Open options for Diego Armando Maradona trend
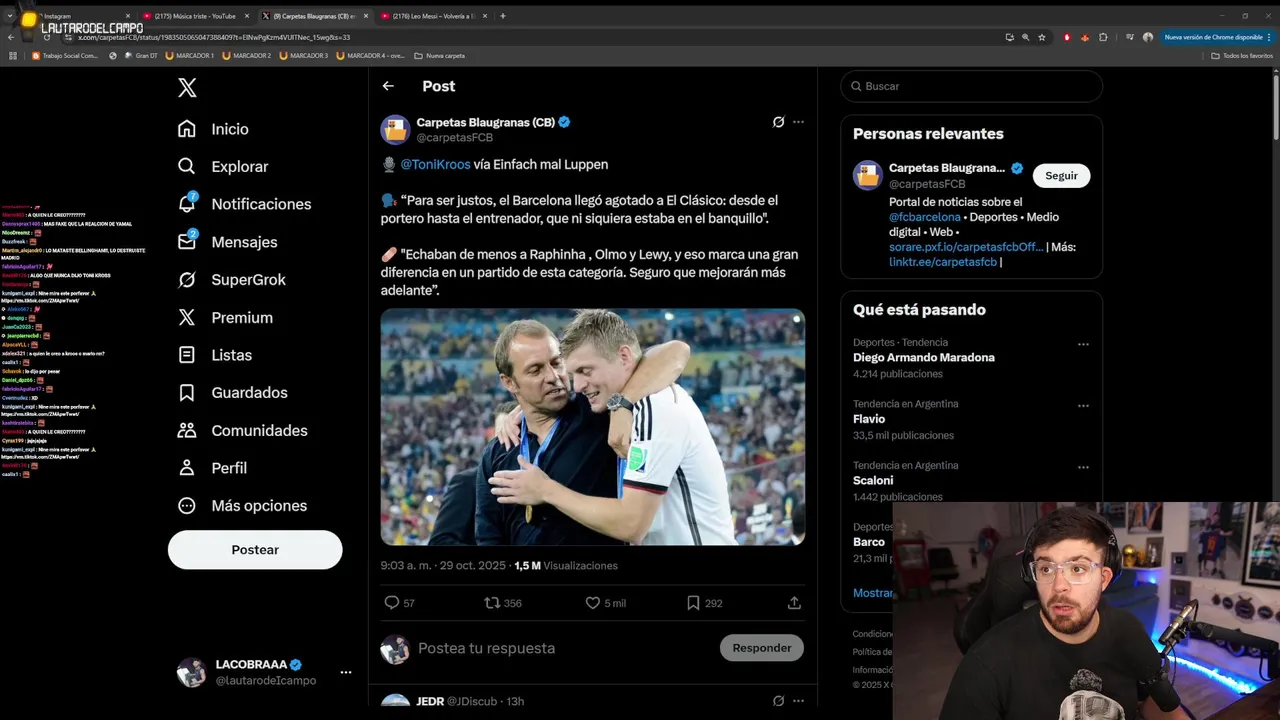 coord(1083,344)
